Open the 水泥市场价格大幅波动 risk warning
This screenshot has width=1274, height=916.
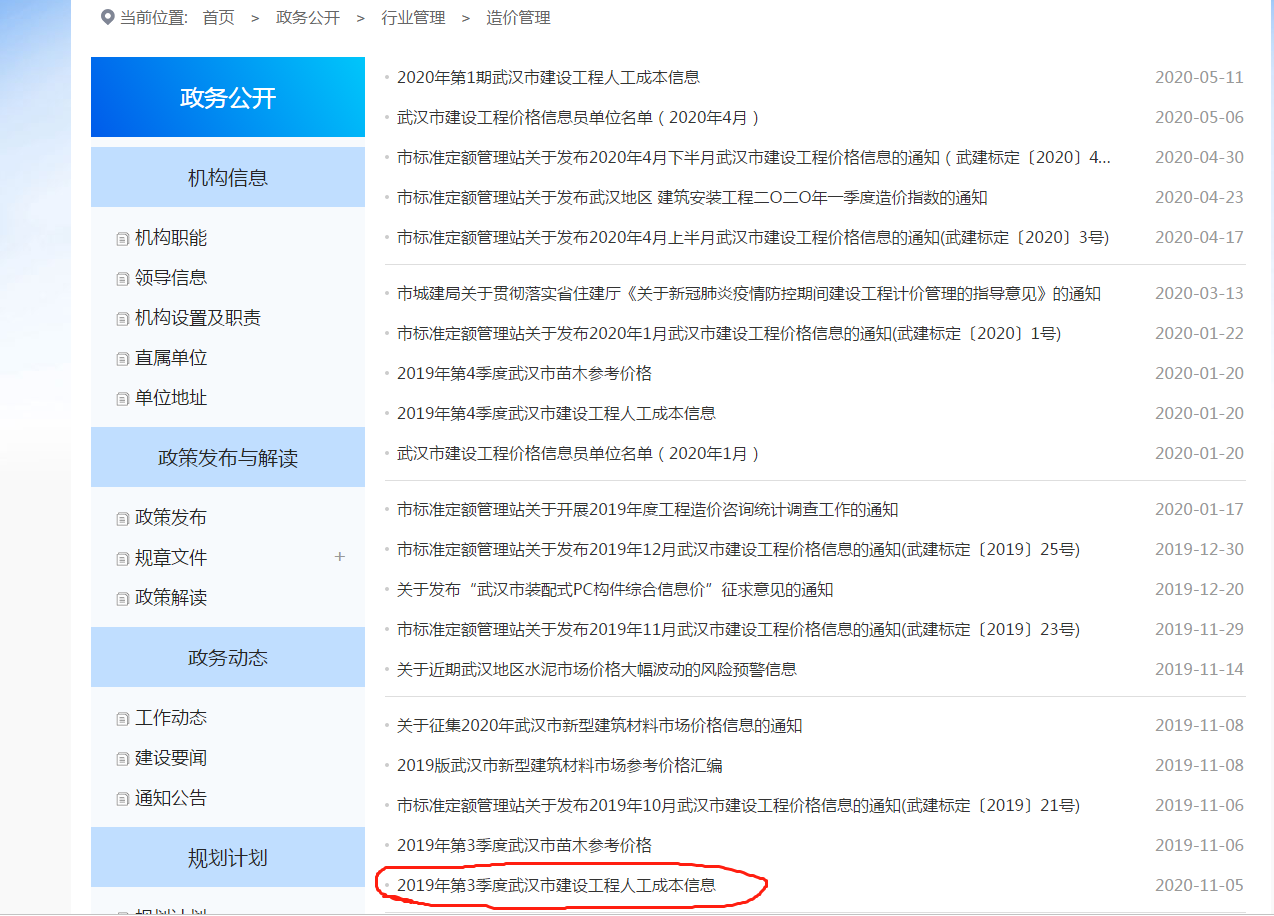click(x=597, y=669)
